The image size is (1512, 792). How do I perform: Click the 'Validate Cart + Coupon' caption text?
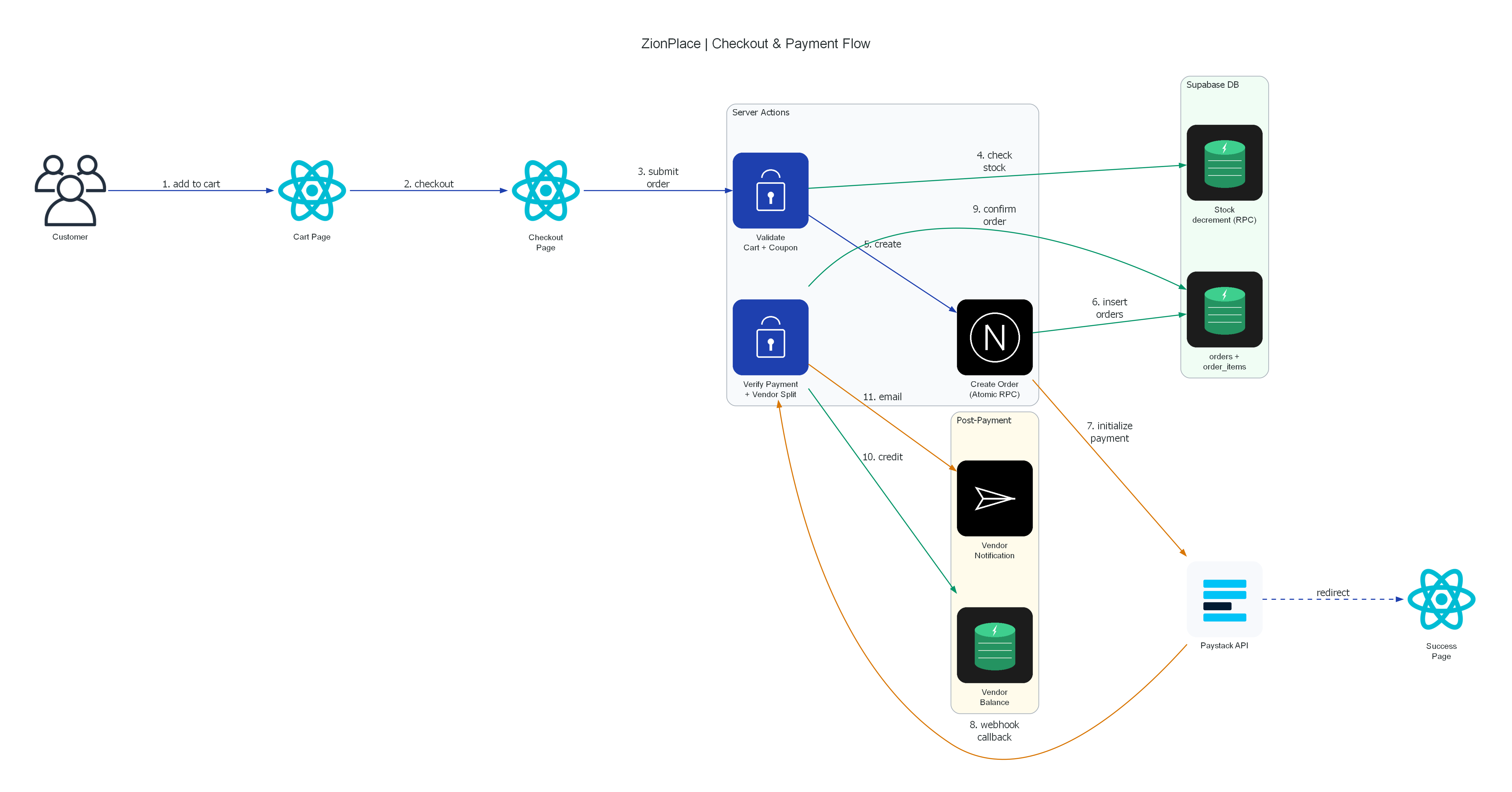[770, 242]
